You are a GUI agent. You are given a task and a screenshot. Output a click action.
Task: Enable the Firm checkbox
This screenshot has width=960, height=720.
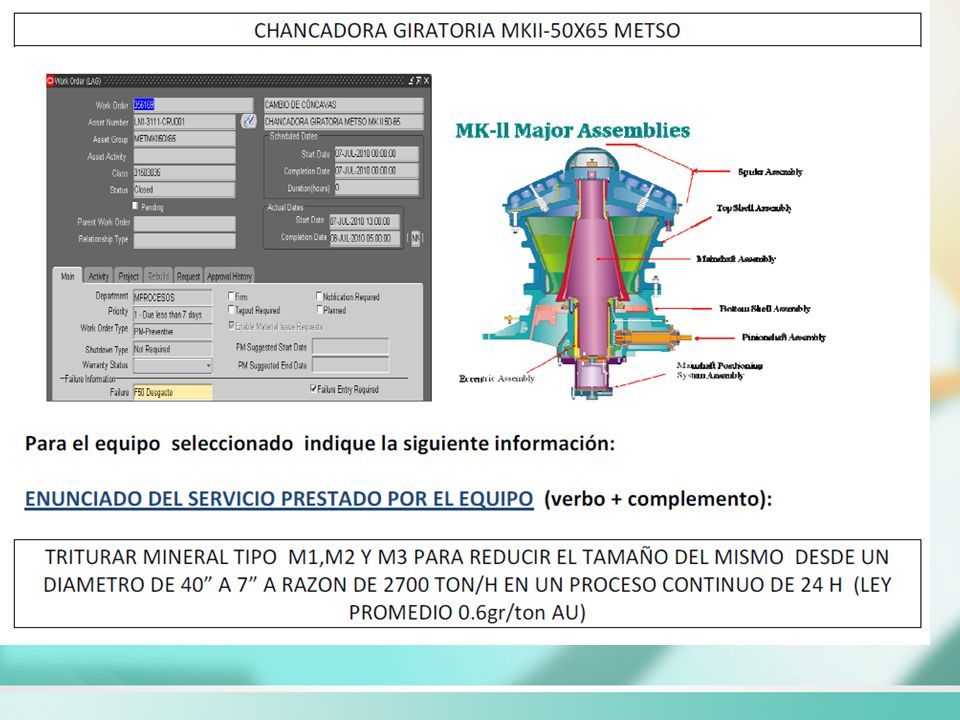click(x=231, y=296)
